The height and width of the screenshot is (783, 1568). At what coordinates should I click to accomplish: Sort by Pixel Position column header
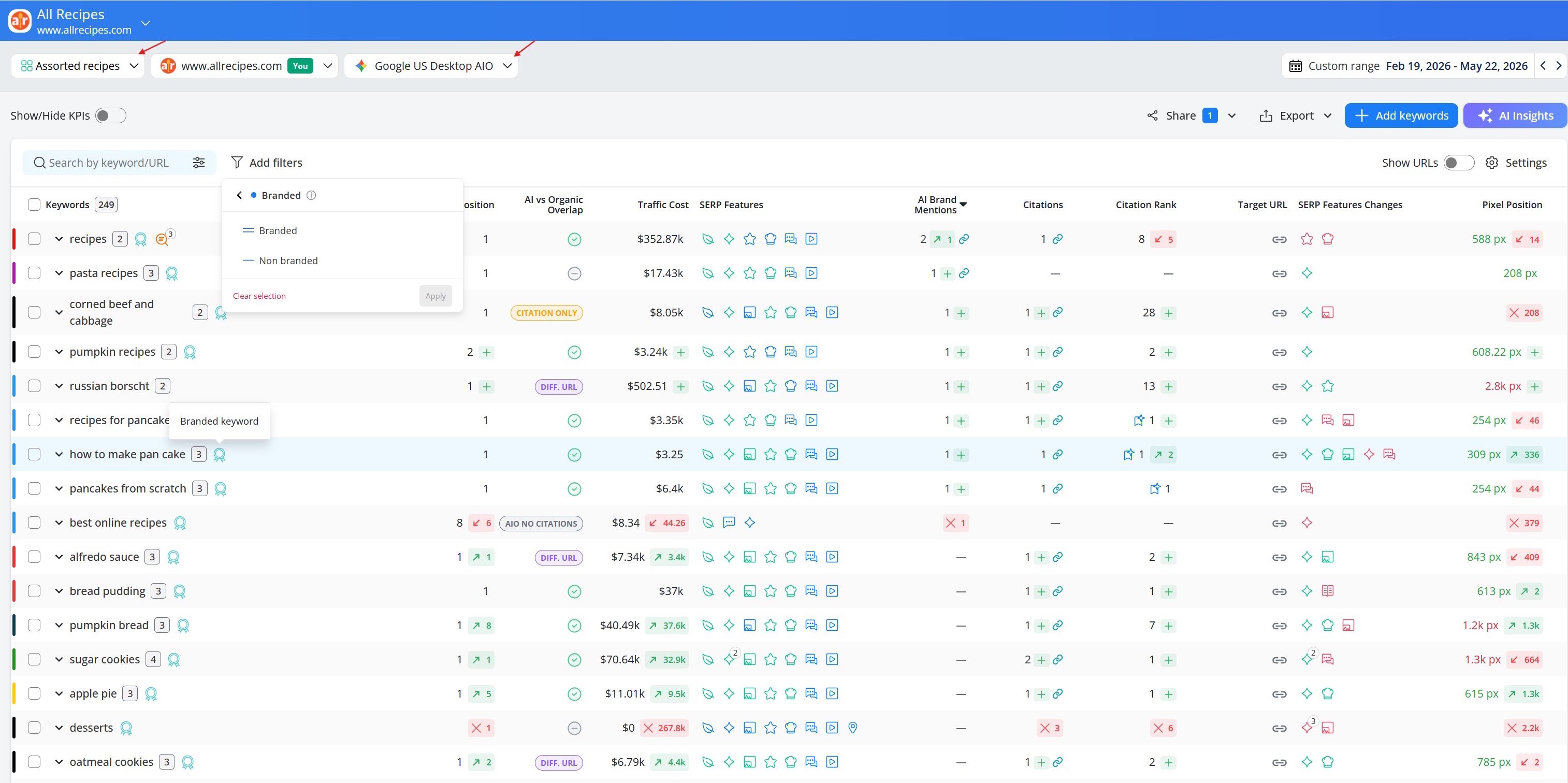click(1512, 205)
